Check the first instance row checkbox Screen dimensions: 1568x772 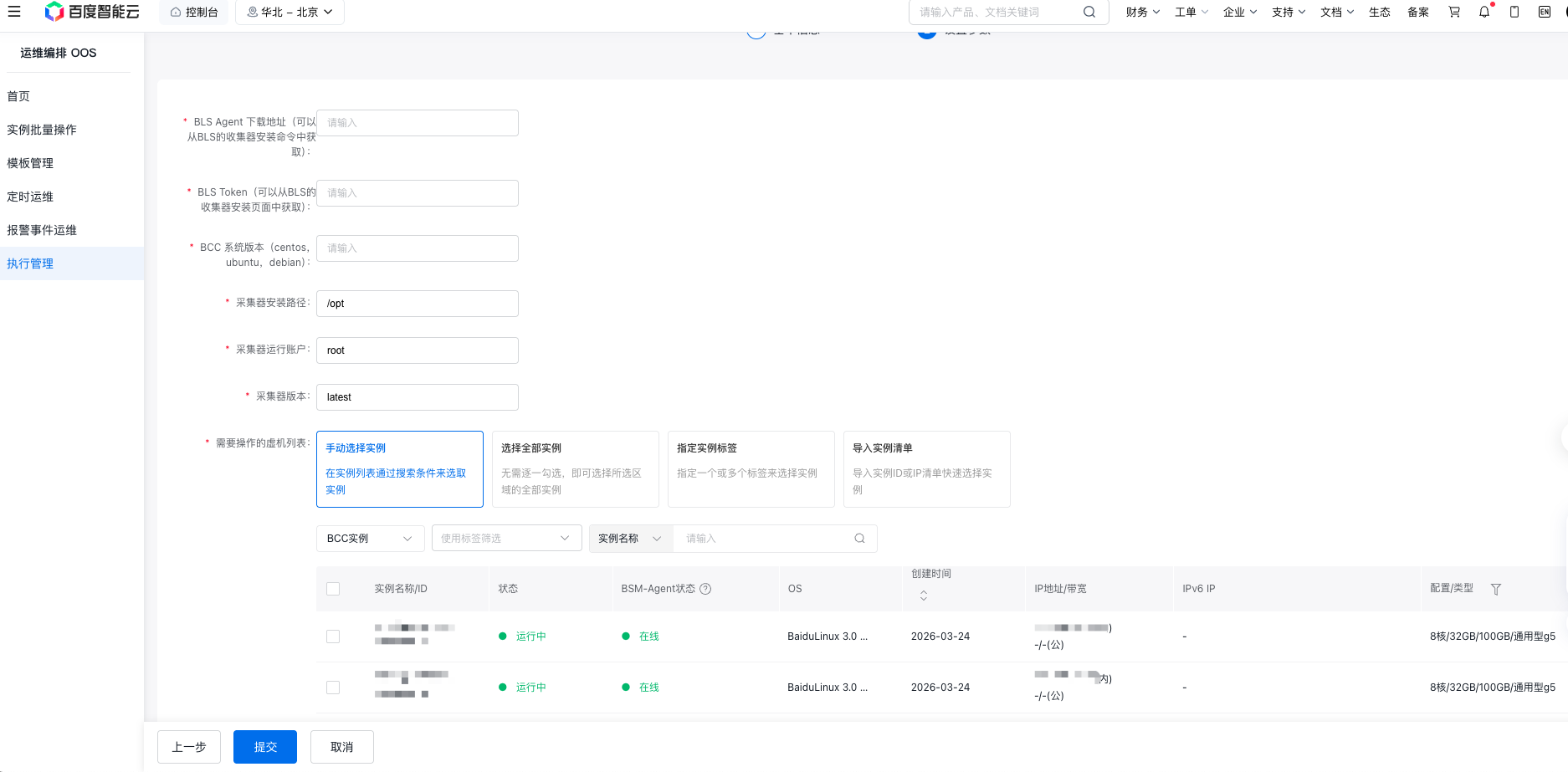point(333,637)
